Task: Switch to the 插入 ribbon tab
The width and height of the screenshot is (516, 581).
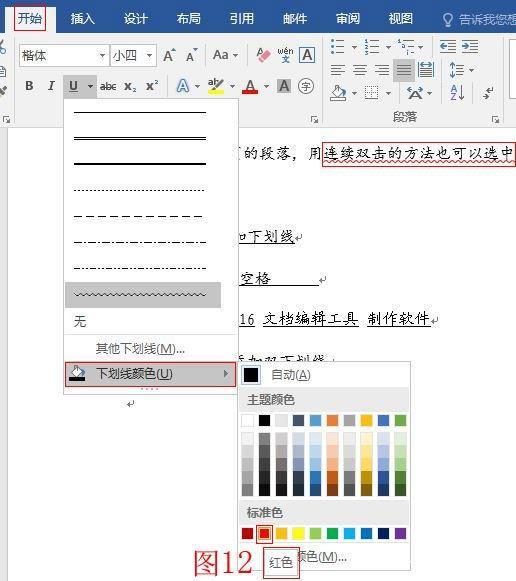Action: click(83, 18)
